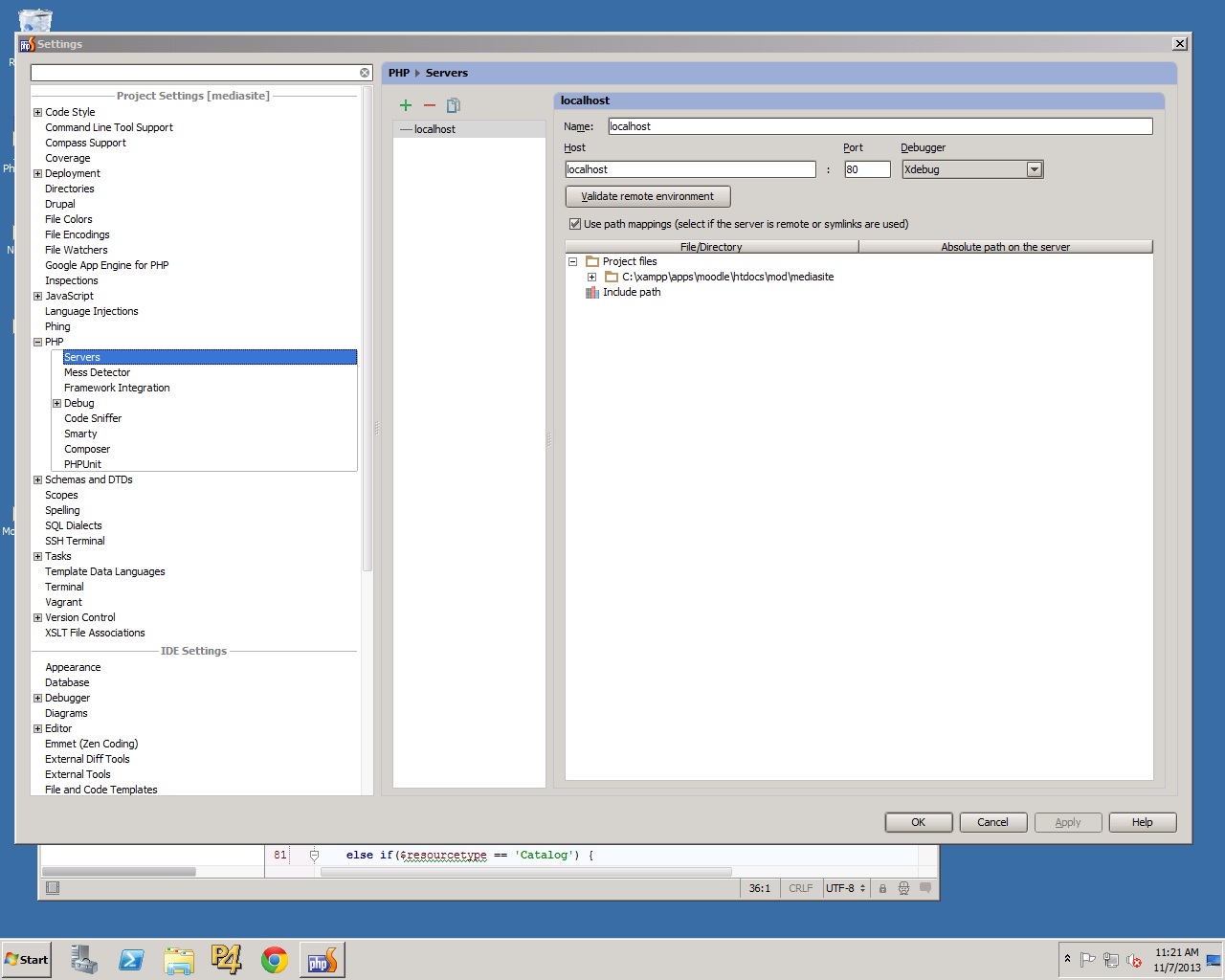Image resolution: width=1225 pixels, height=980 pixels.
Task: Click the settings search box
Action: click(194, 73)
